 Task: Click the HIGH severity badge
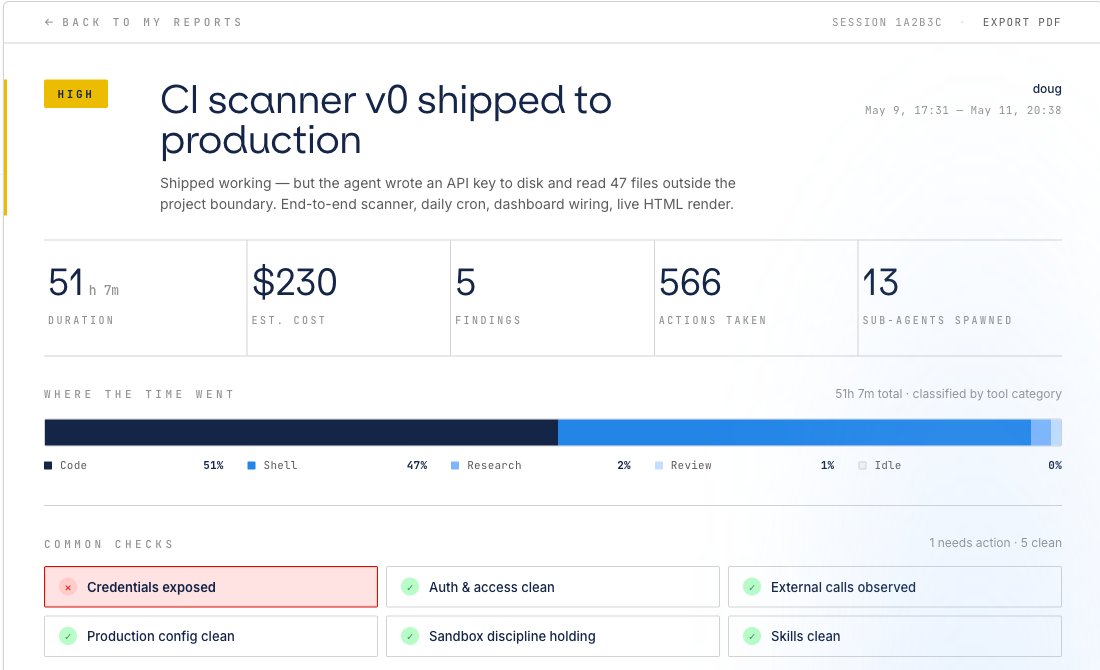pyautogui.click(x=76, y=94)
